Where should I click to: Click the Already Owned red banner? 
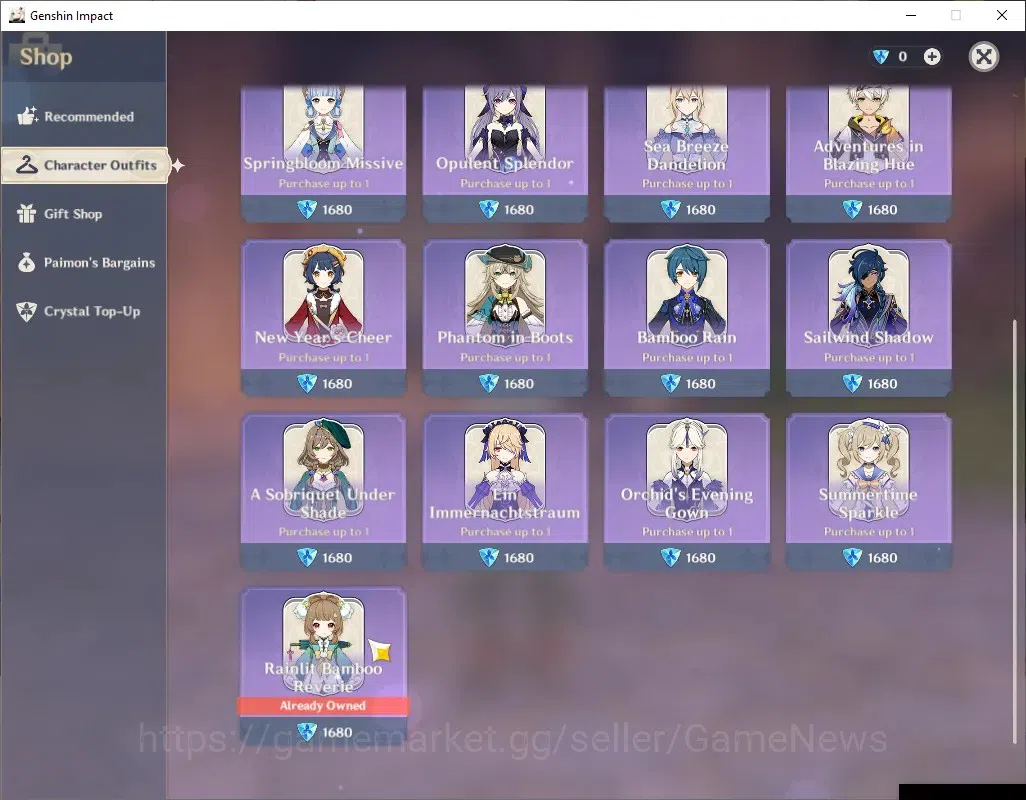(x=323, y=705)
